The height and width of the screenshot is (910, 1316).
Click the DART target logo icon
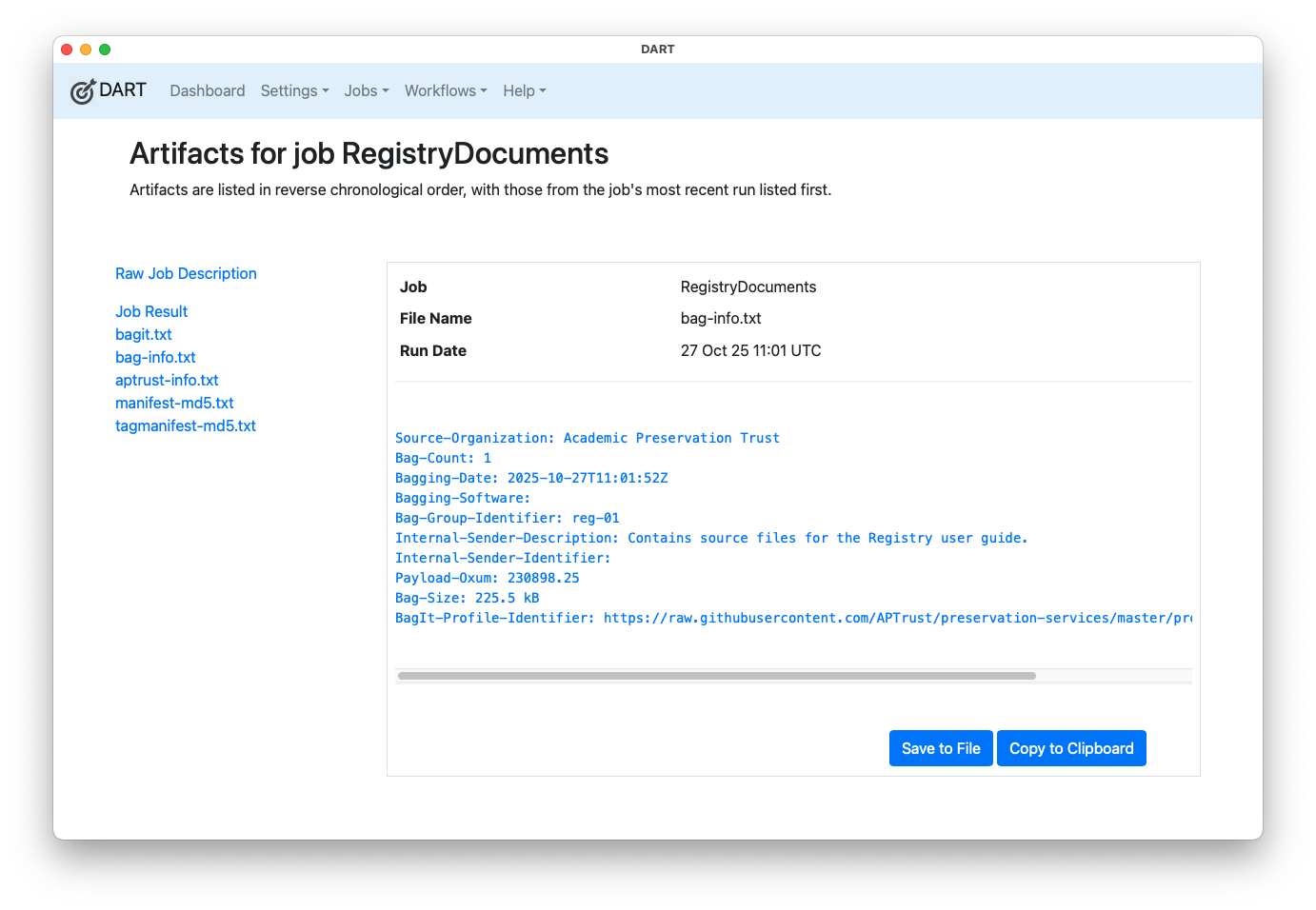pyautogui.click(x=84, y=90)
